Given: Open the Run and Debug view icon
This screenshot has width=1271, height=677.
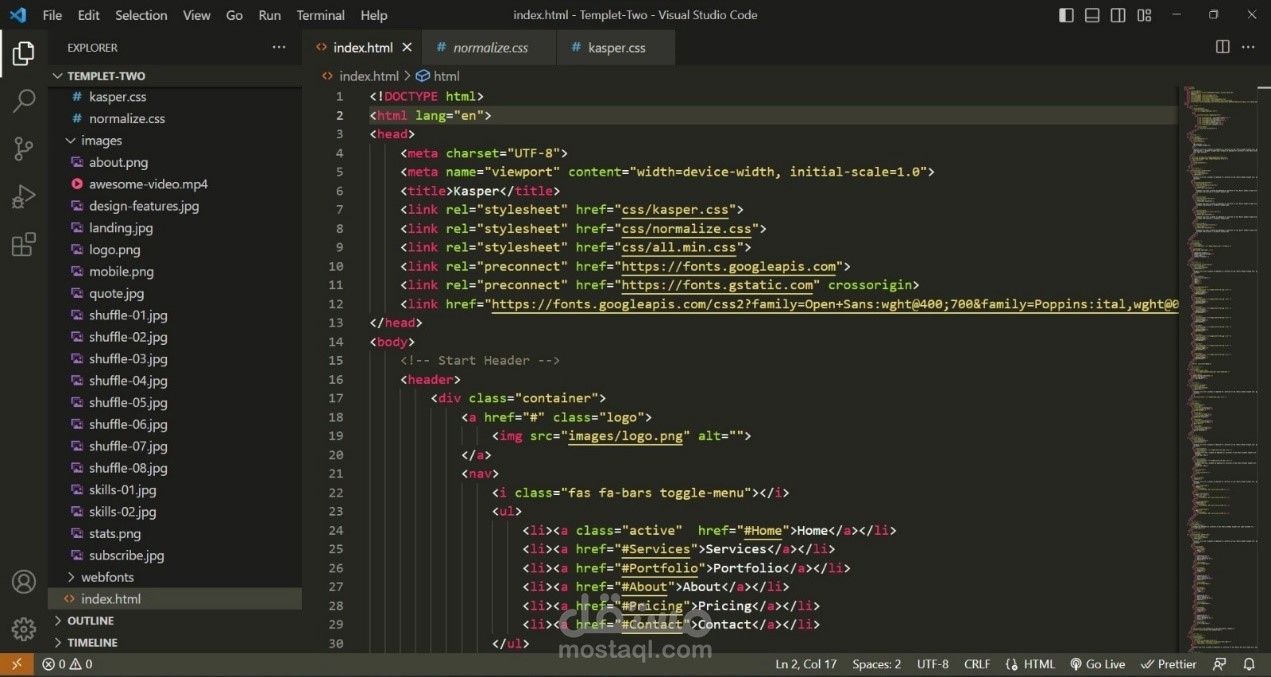Looking at the screenshot, I should click(x=24, y=197).
